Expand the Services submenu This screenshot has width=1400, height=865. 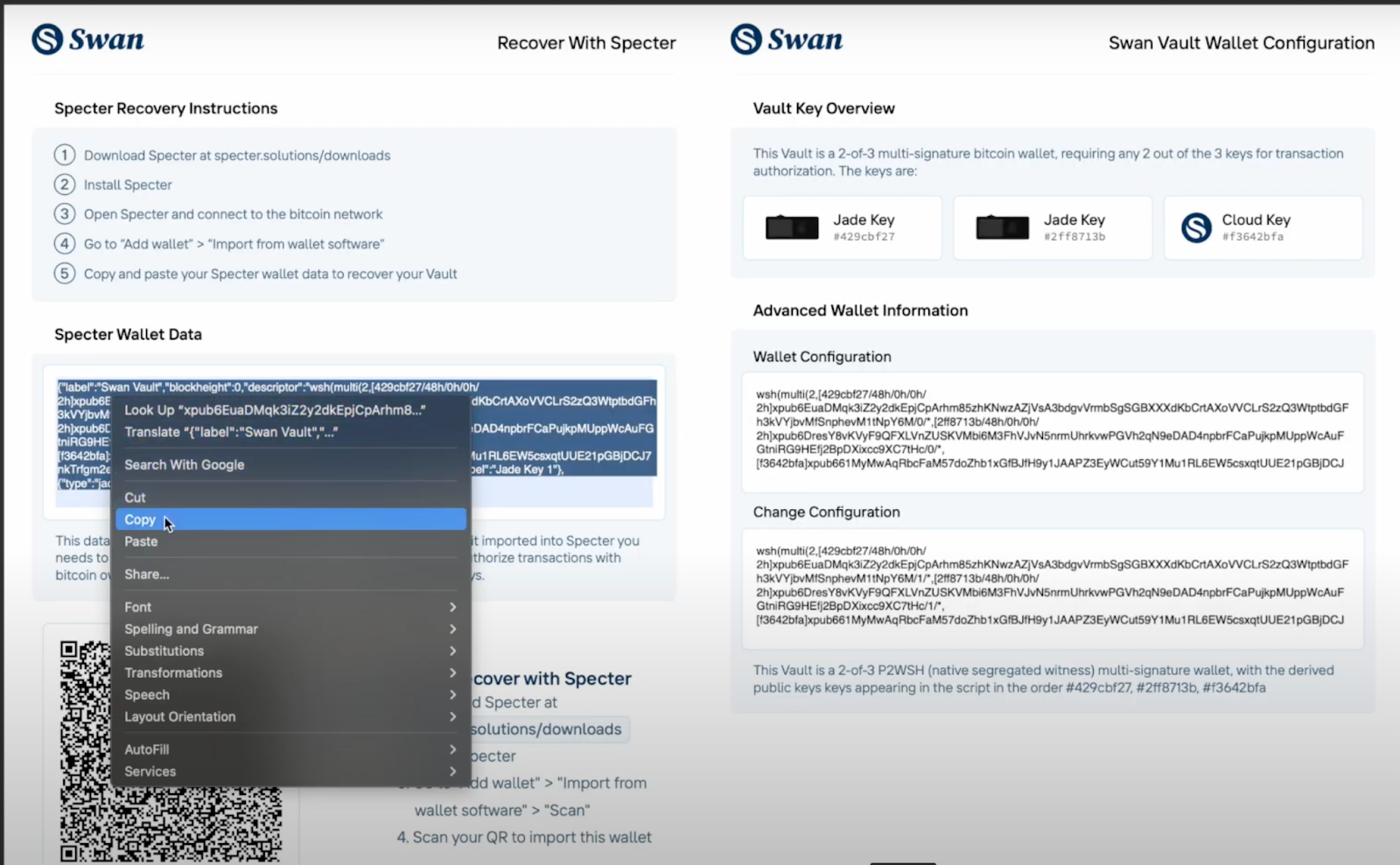pos(290,771)
